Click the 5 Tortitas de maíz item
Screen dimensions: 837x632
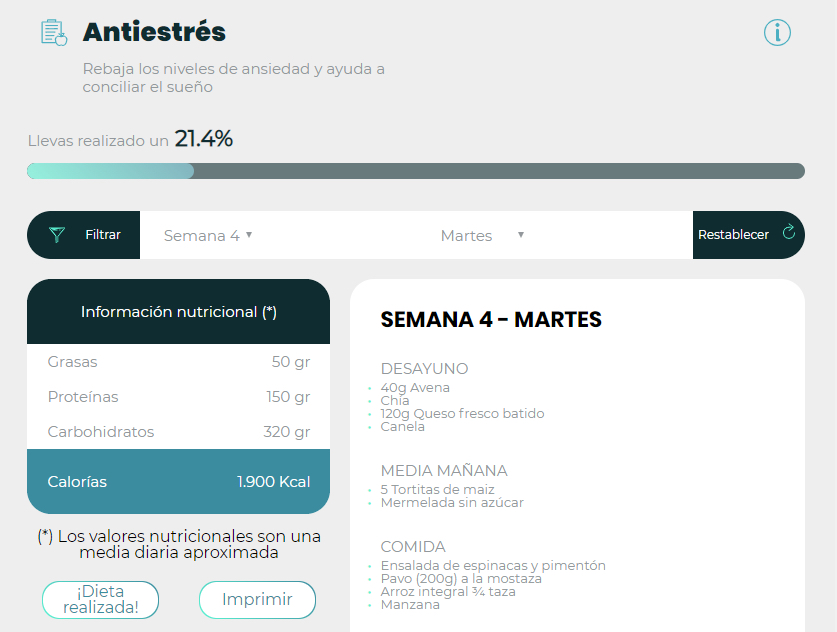coord(437,489)
